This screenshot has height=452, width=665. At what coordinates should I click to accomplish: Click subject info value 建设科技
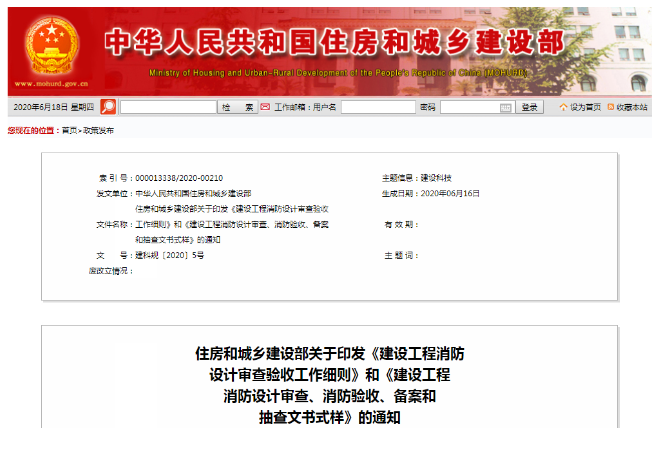(436, 178)
